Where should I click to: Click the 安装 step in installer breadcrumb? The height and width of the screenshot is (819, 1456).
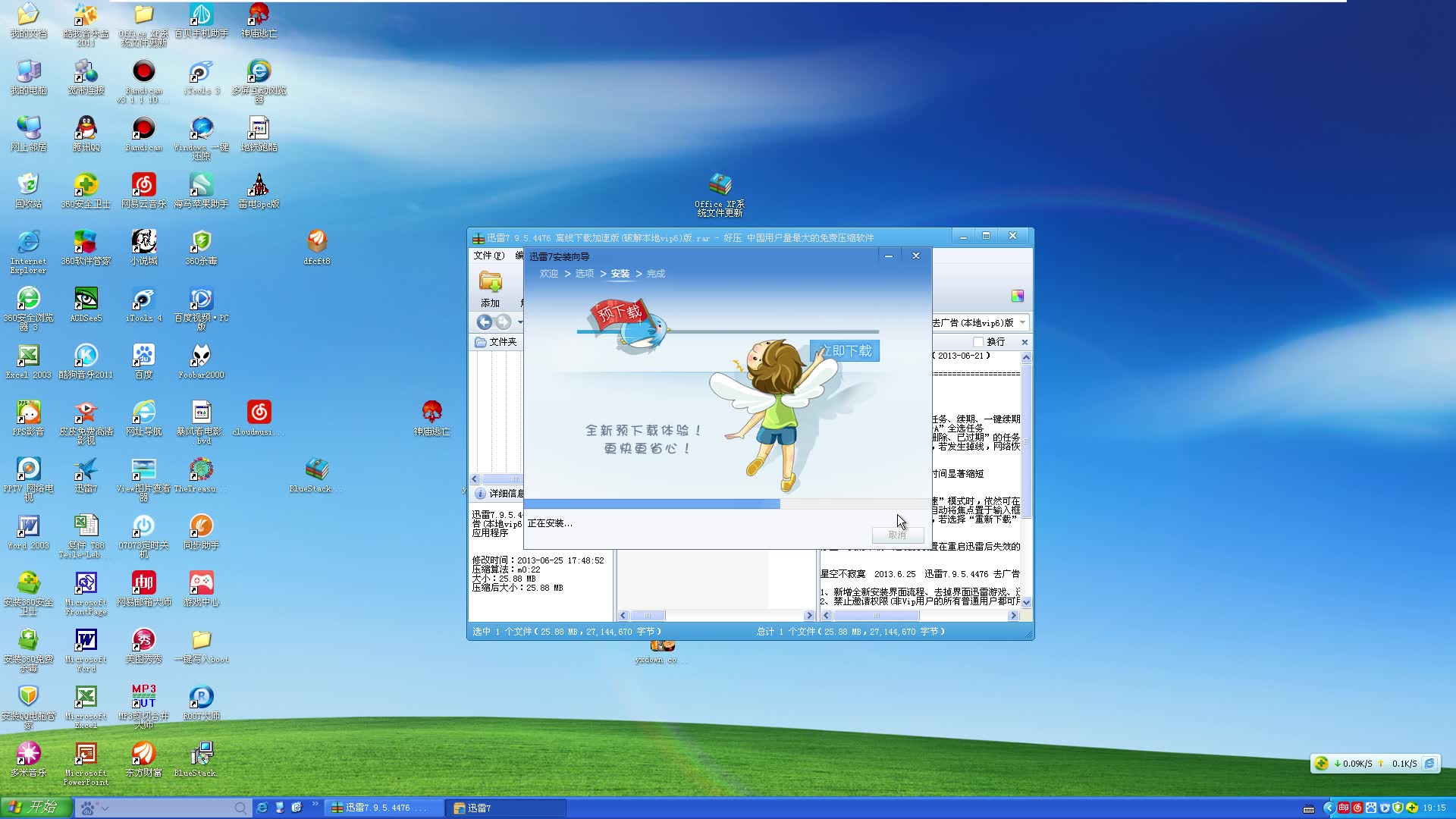[x=620, y=274]
